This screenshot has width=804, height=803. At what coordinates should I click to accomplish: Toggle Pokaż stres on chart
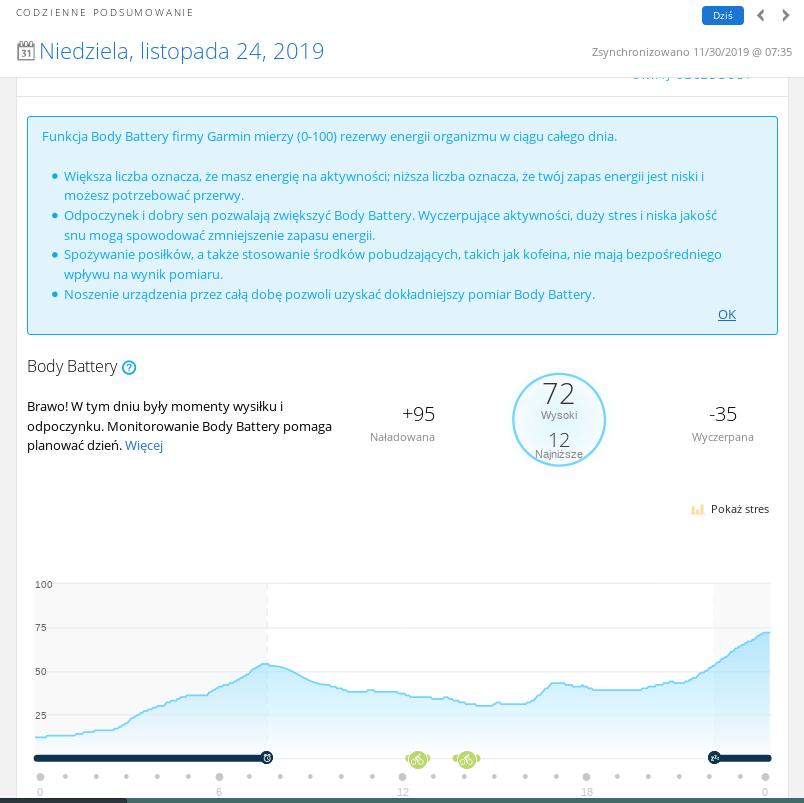click(730, 509)
